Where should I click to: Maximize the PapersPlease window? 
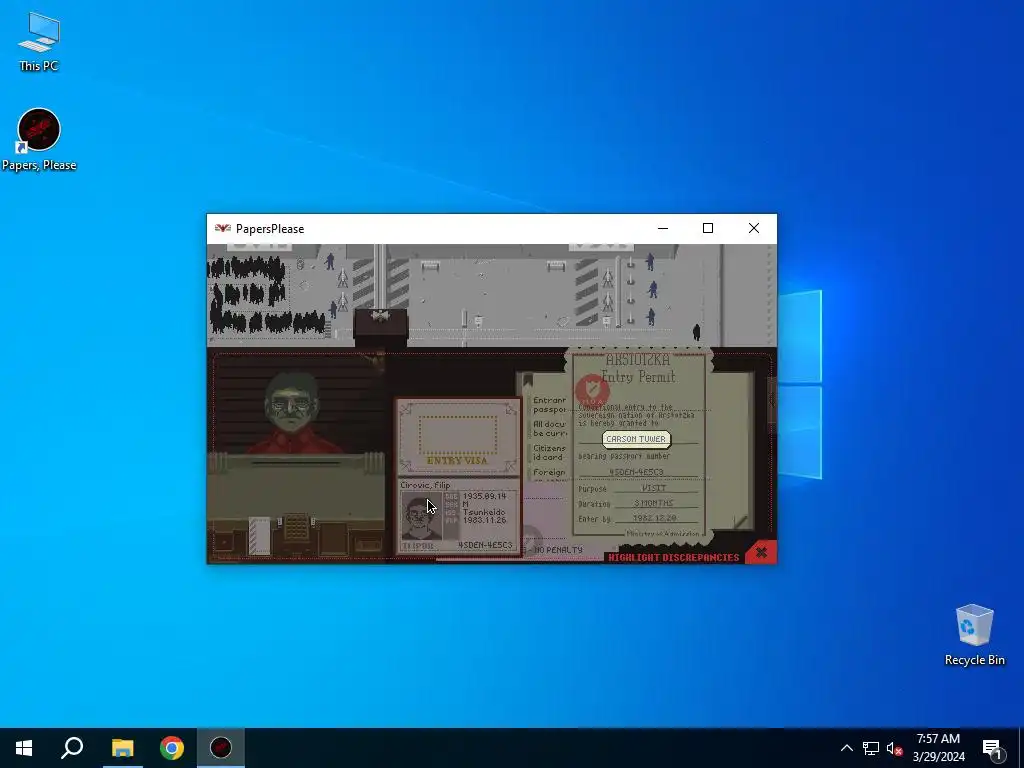[708, 229]
